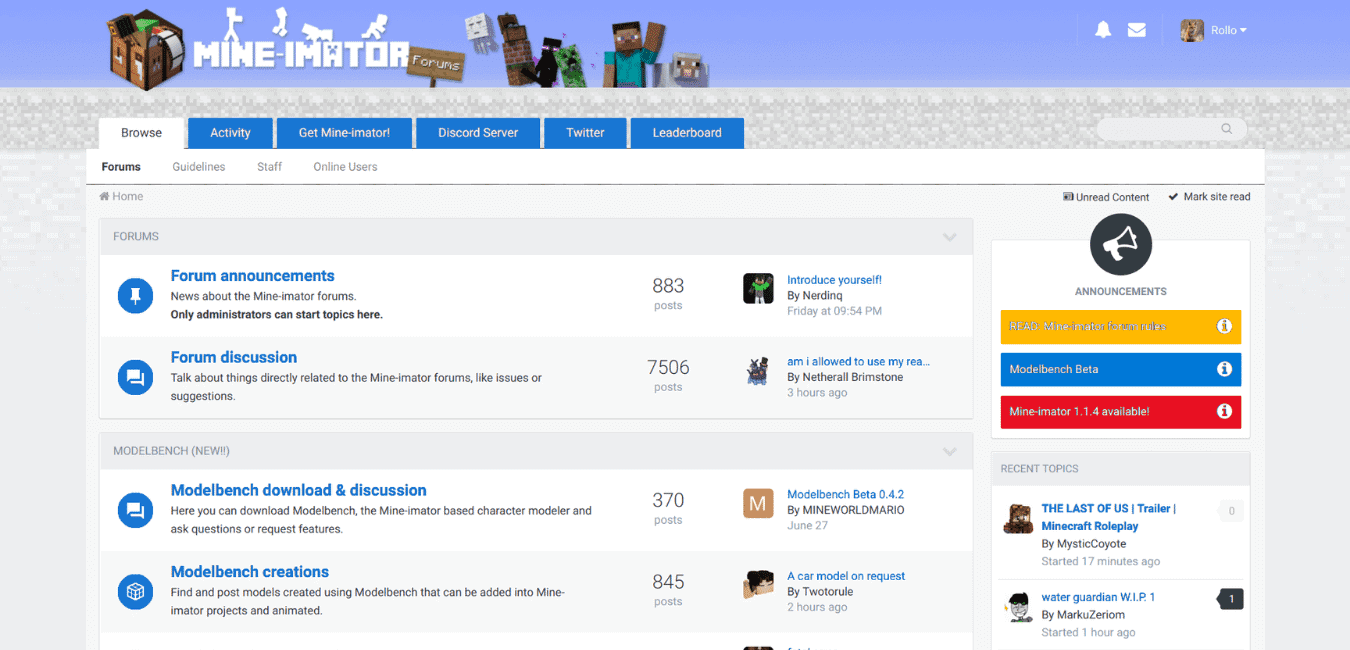This screenshot has height=650, width=1350.
Task: Open THE LAST OF US Trailer topic
Action: pyautogui.click(x=1108, y=517)
